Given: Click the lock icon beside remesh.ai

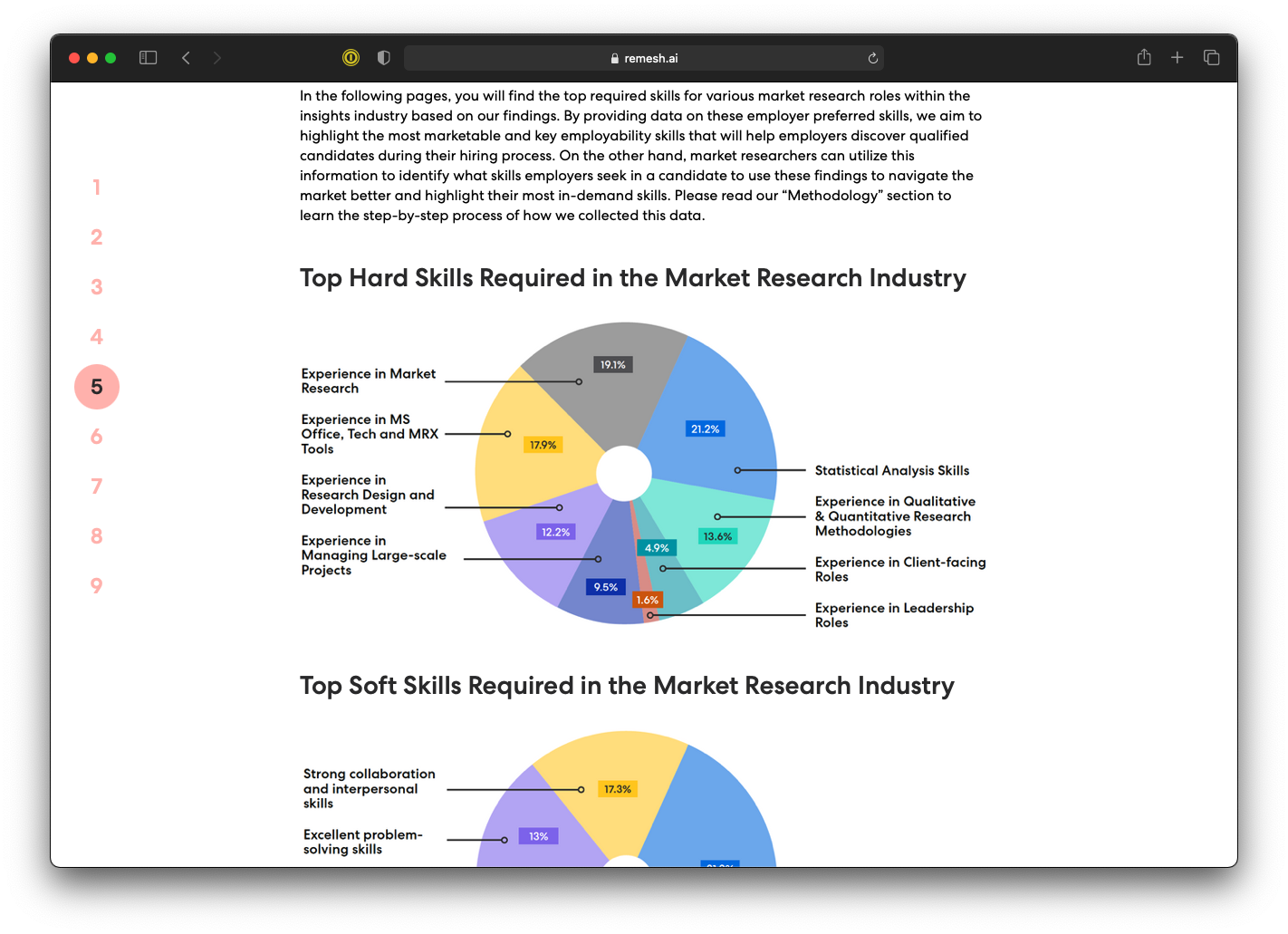Looking at the screenshot, I should click(615, 58).
